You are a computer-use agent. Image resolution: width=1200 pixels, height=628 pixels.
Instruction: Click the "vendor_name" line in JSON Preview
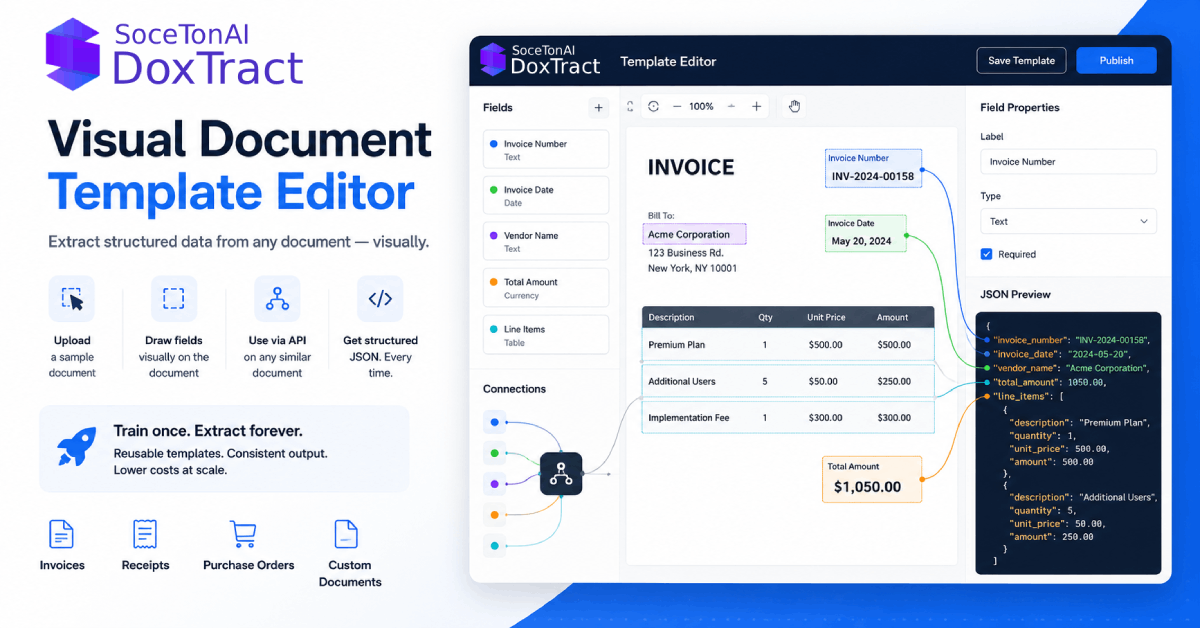(x=1069, y=368)
